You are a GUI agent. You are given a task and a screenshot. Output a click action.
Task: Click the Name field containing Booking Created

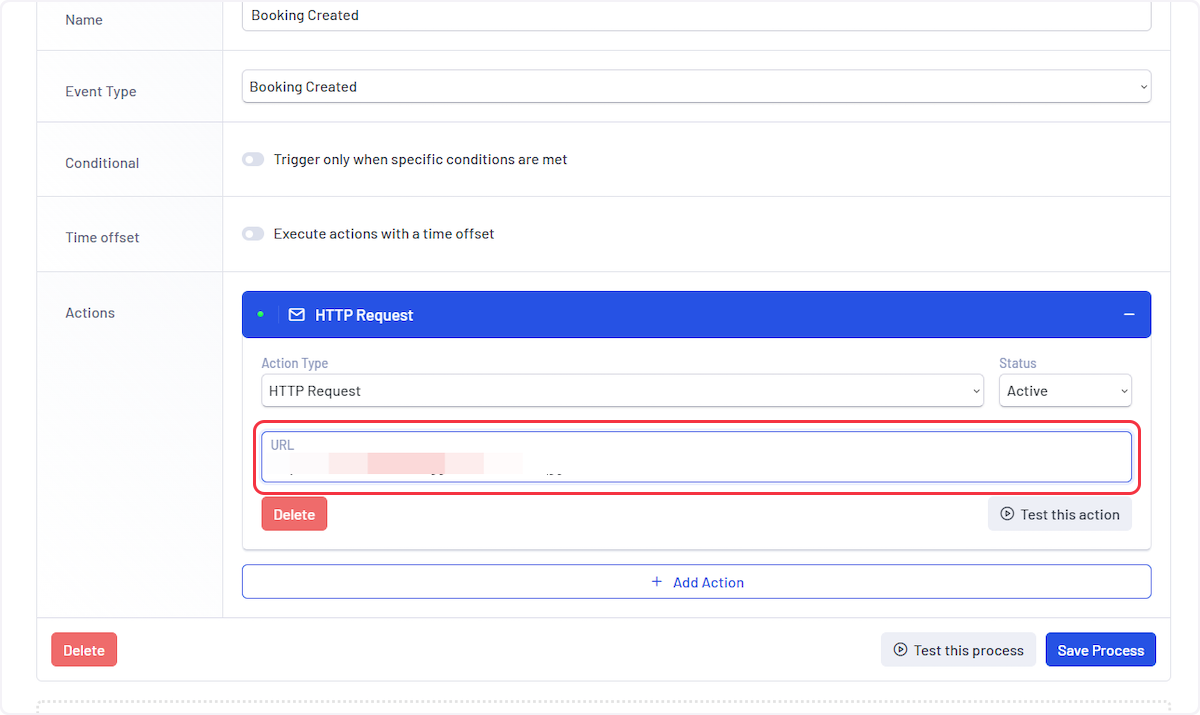pos(696,15)
